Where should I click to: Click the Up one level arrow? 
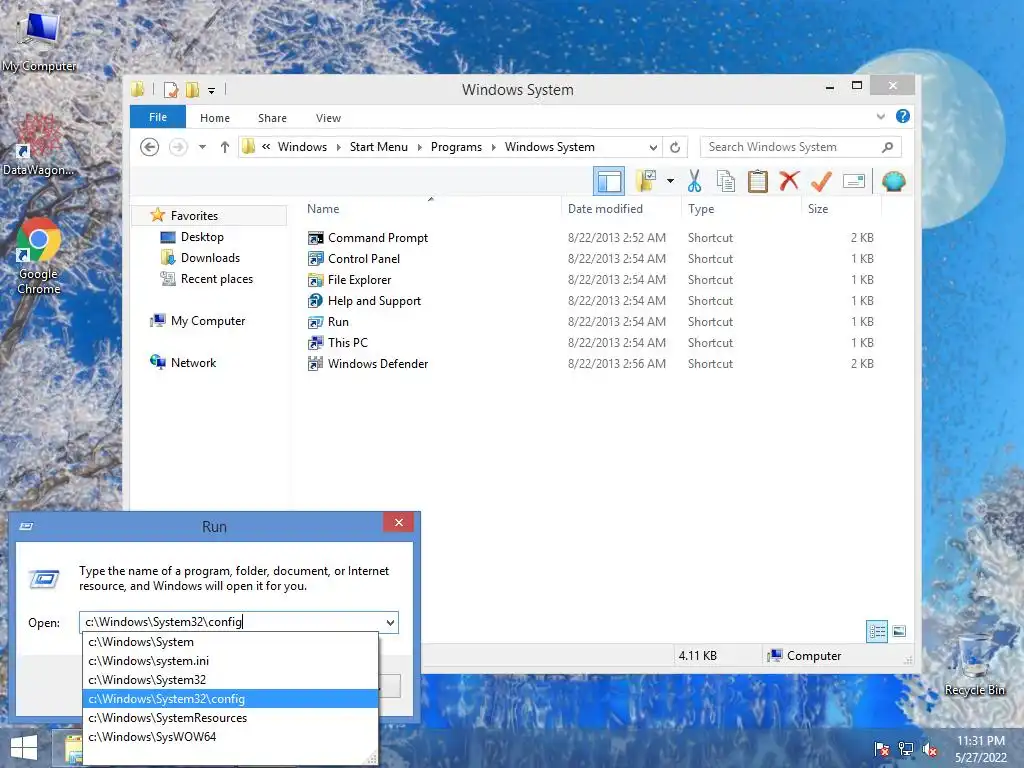click(225, 147)
